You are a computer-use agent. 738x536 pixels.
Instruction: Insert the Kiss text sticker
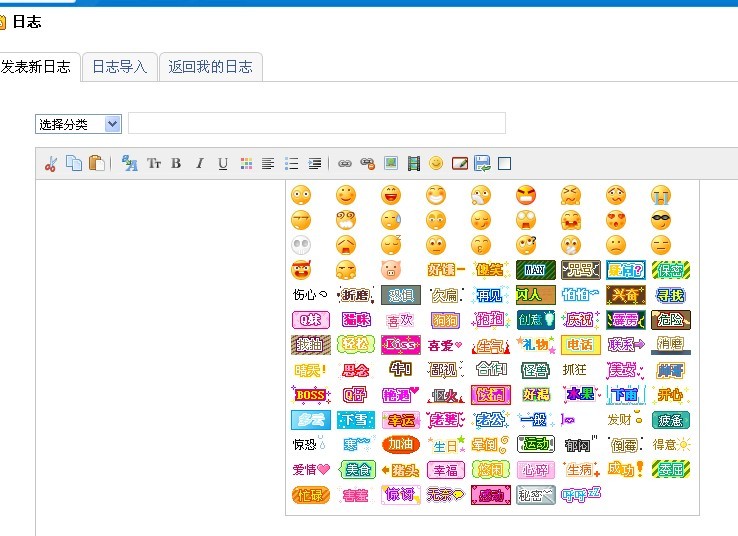[x=401, y=345]
